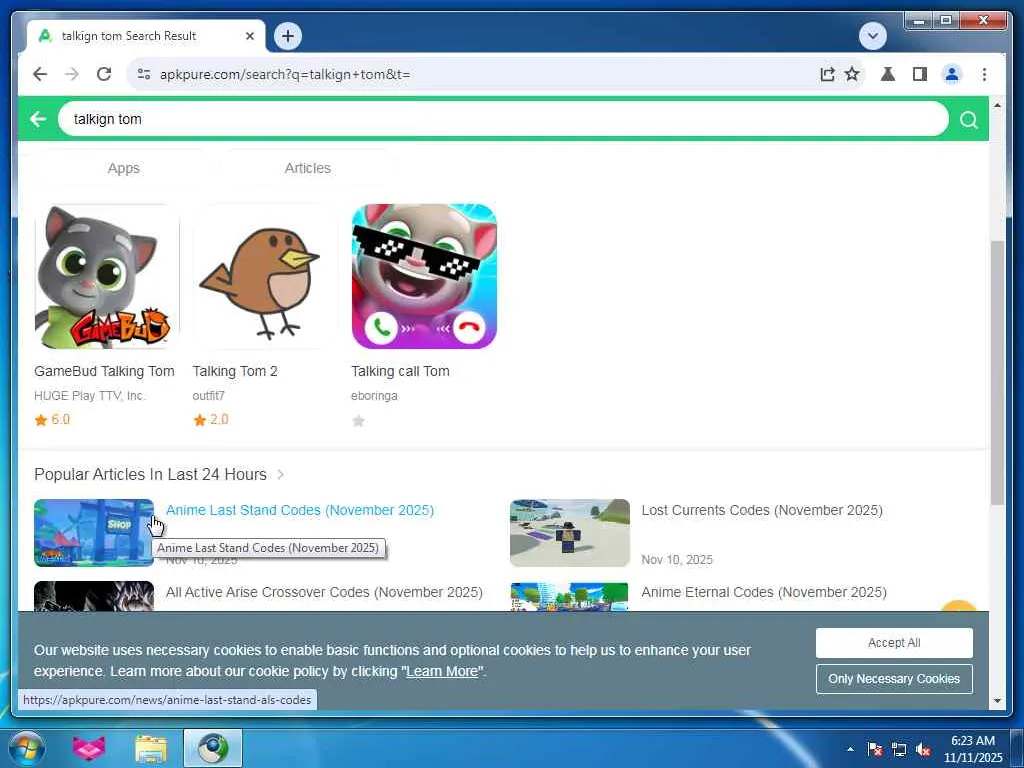
Task: Open the Windows Start menu
Action: tap(26, 748)
